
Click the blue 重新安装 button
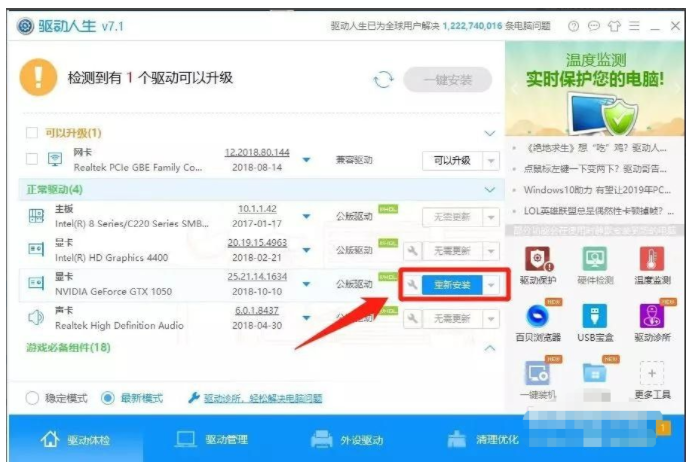tap(452, 284)
